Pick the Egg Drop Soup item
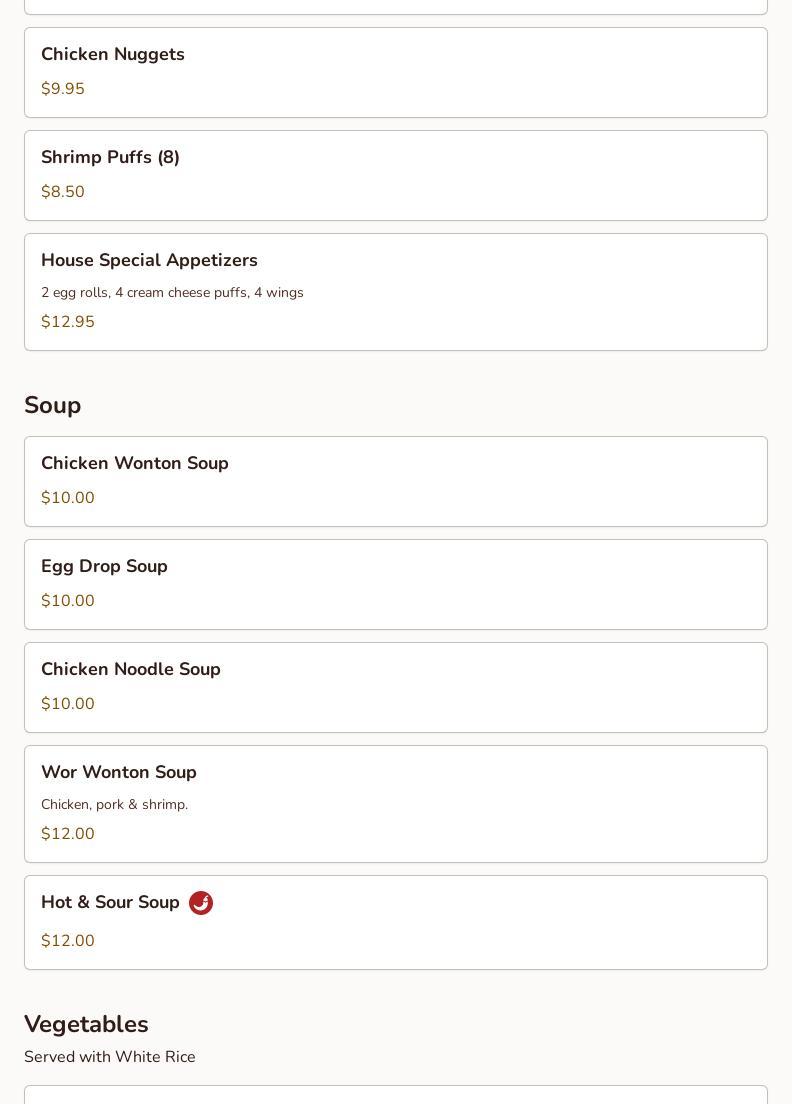 (x=104, y=567)
